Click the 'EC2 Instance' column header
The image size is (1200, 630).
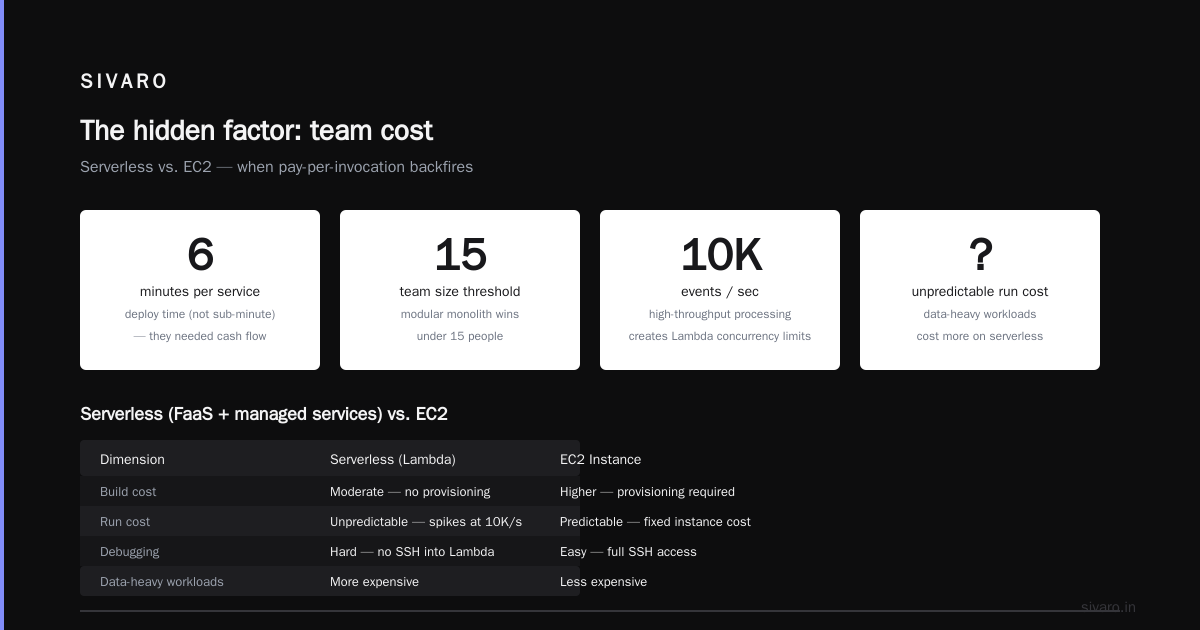tap(600, 460)
